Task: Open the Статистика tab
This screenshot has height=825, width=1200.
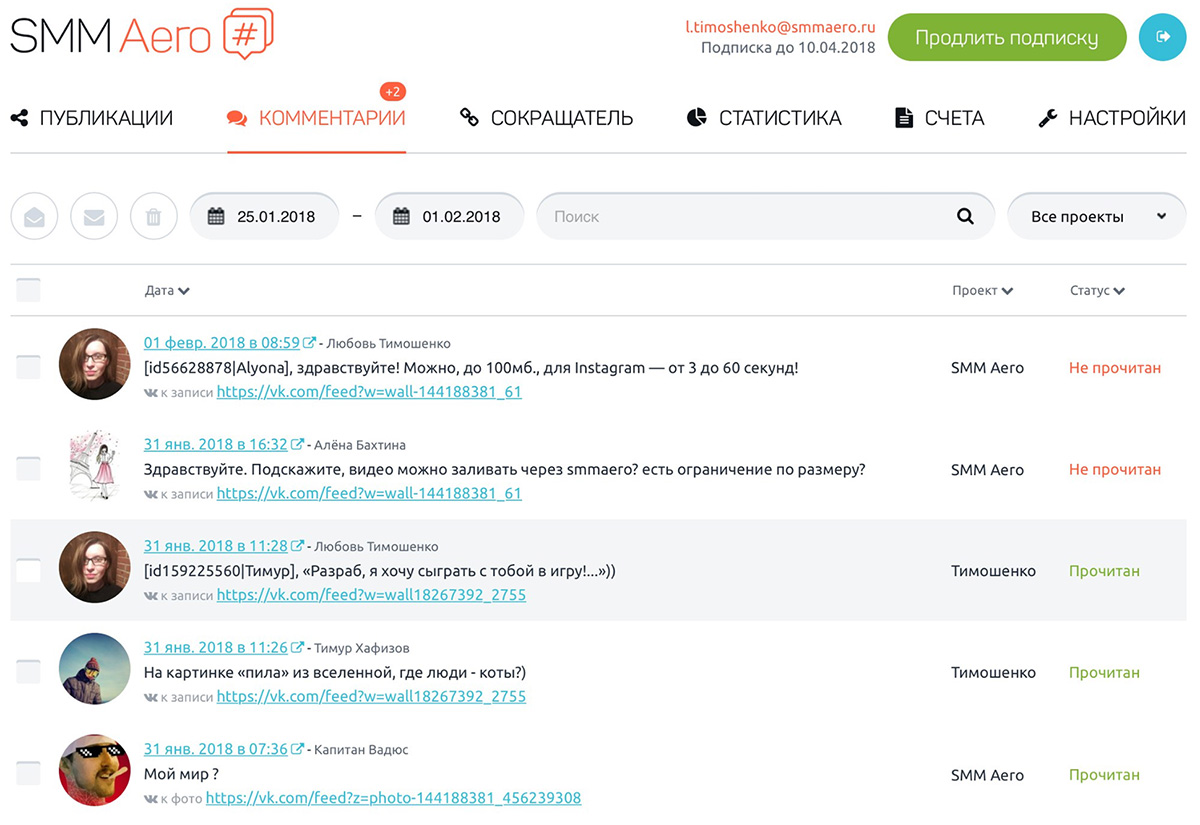Action: [x=764, y=118]
